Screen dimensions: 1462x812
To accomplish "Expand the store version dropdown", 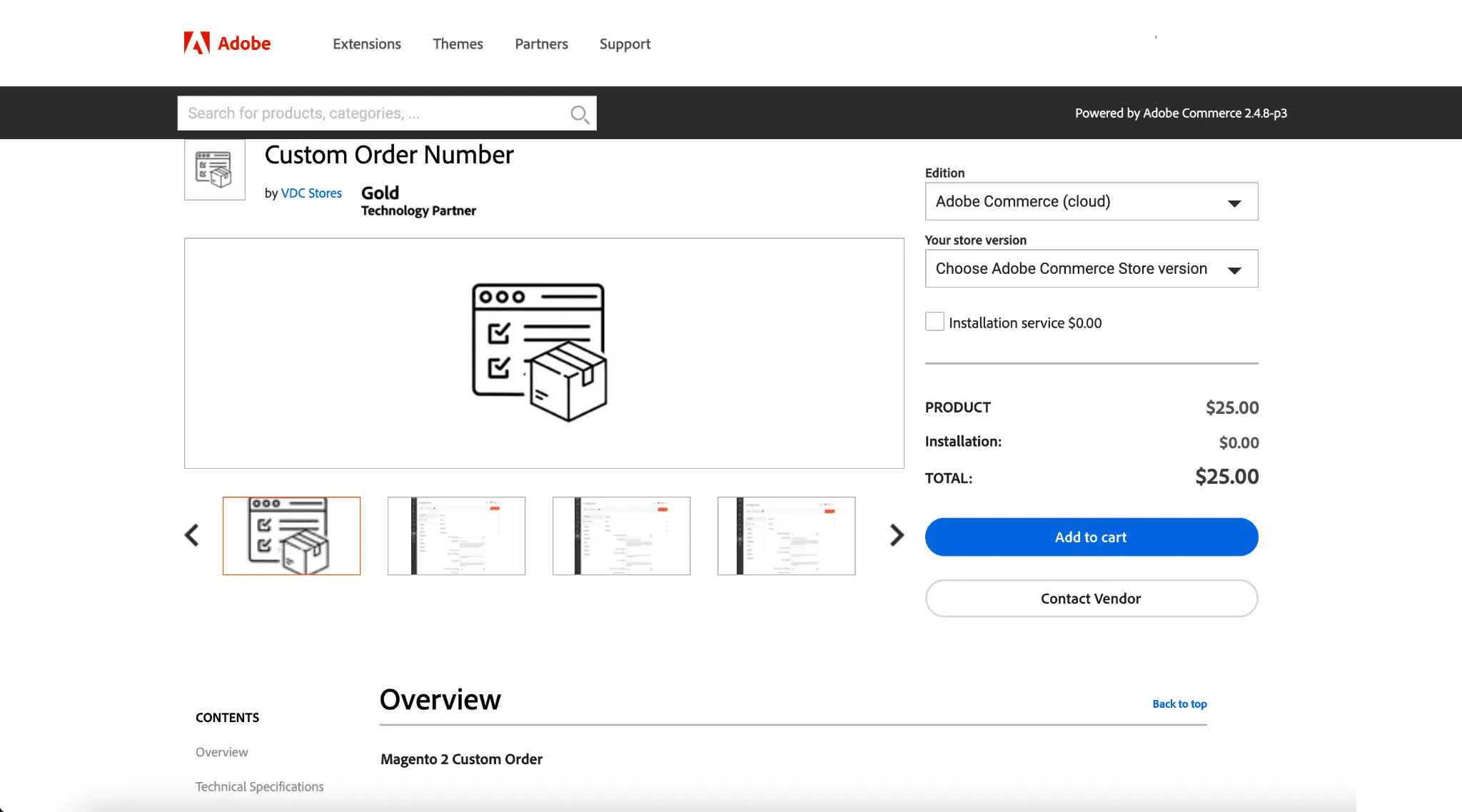I will tap(1091, 268).
